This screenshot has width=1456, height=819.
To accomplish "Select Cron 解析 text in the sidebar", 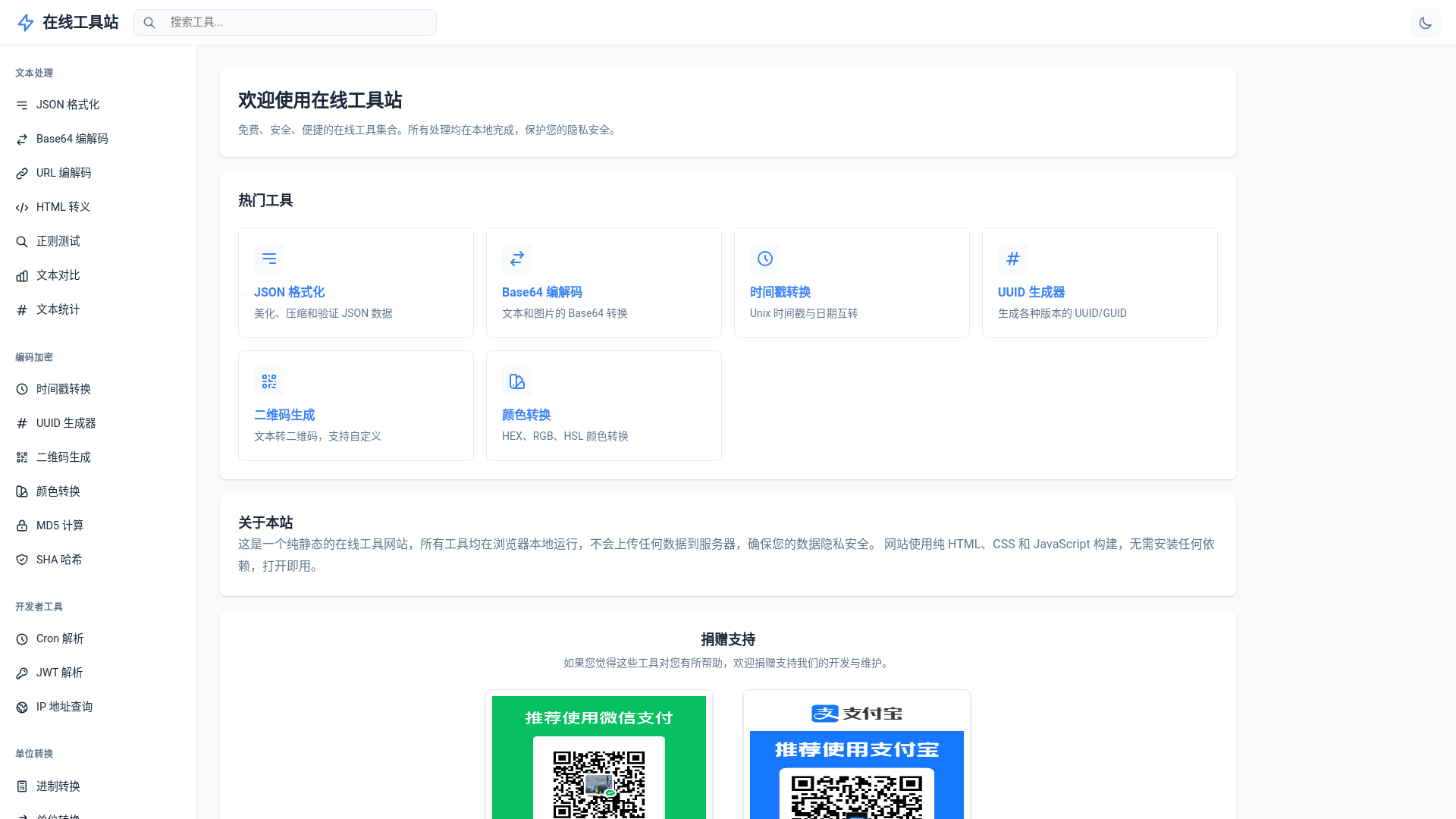I will click(x=60, y=639).
